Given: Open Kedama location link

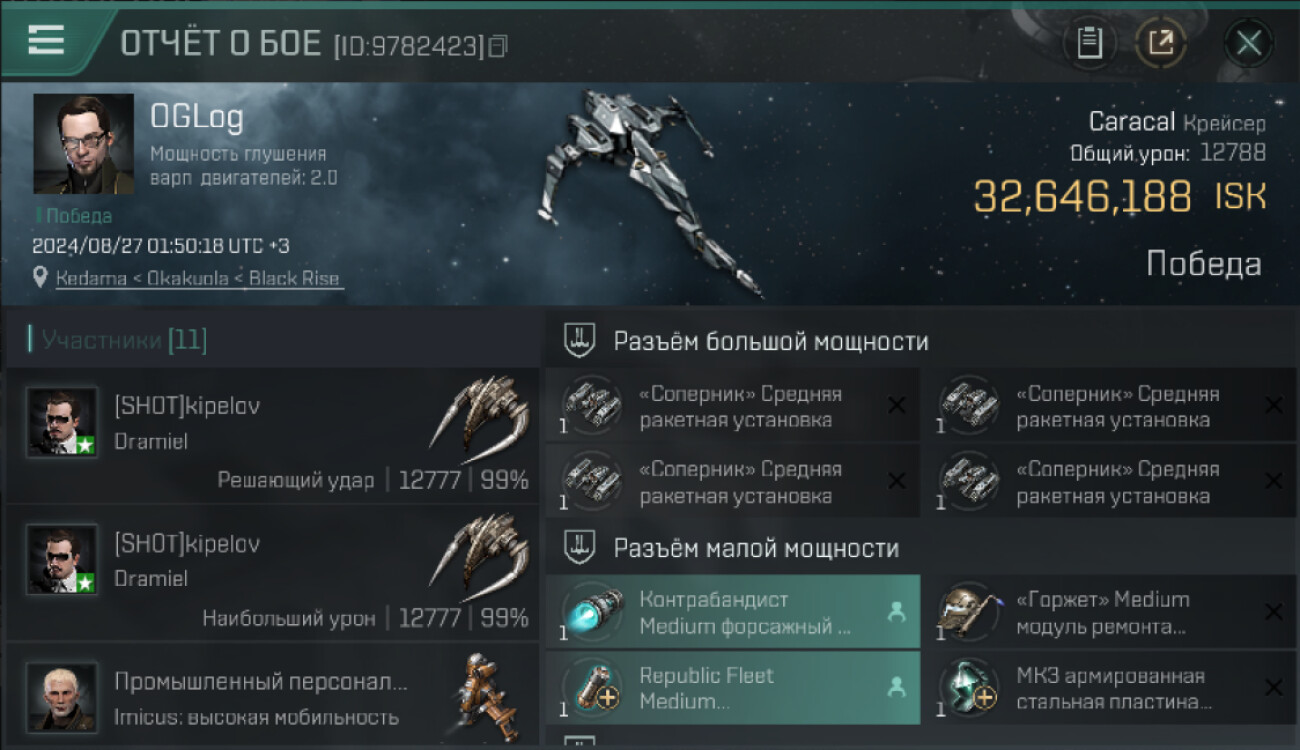Looking at the screenshot, I should tap(198, 279).
